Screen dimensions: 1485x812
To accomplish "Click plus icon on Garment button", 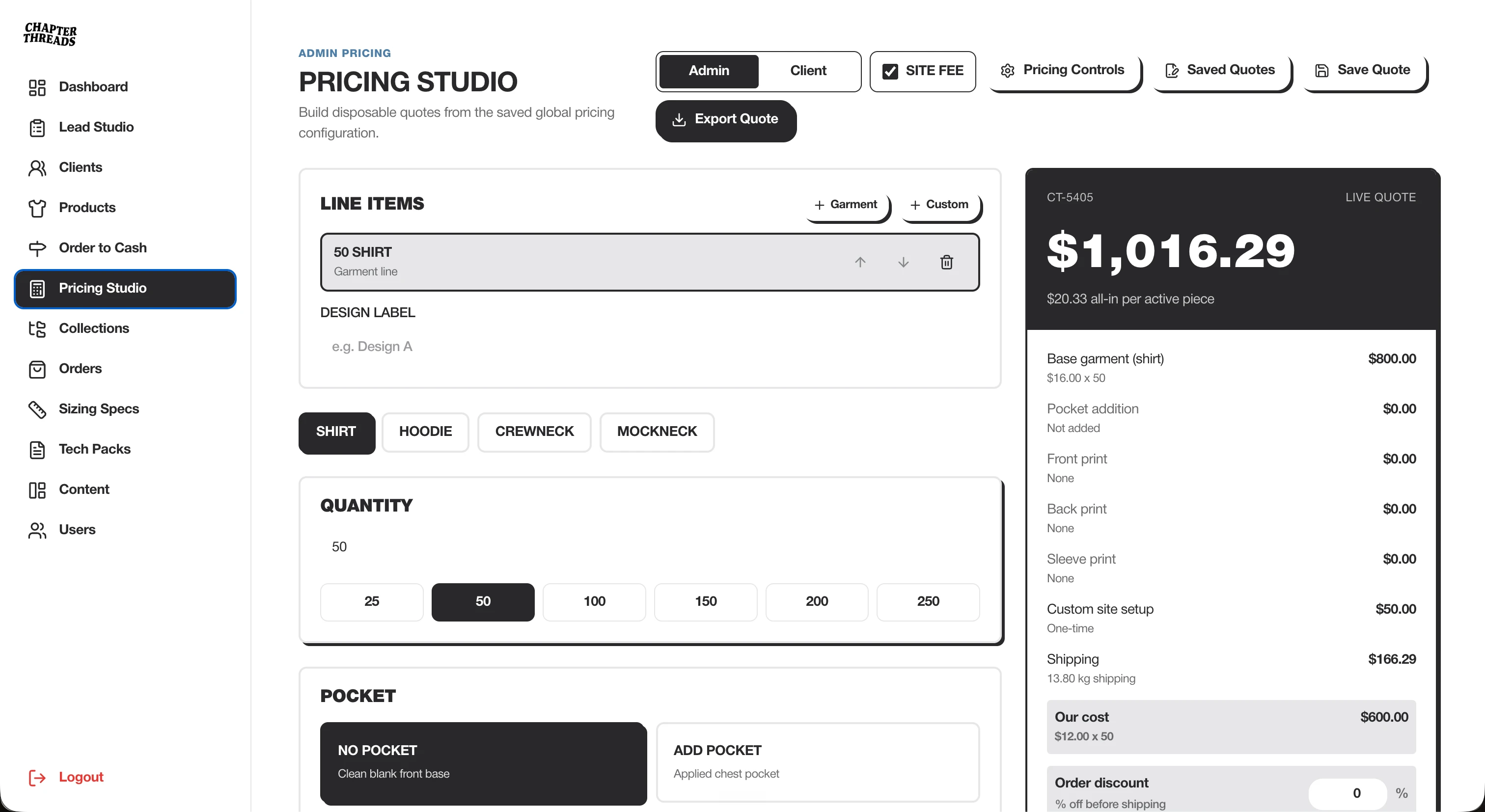I will coord(819,205).
